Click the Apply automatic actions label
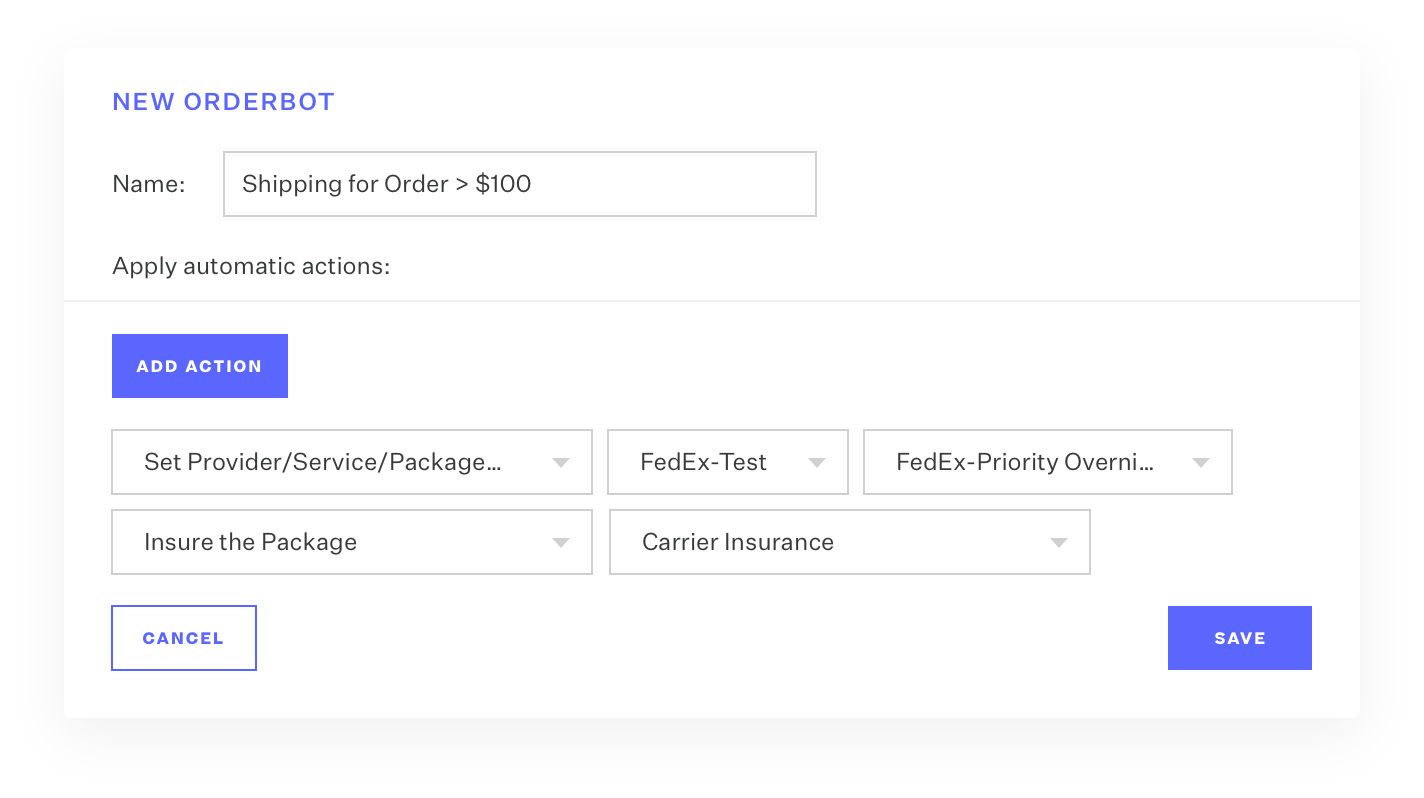 point(251,266)
